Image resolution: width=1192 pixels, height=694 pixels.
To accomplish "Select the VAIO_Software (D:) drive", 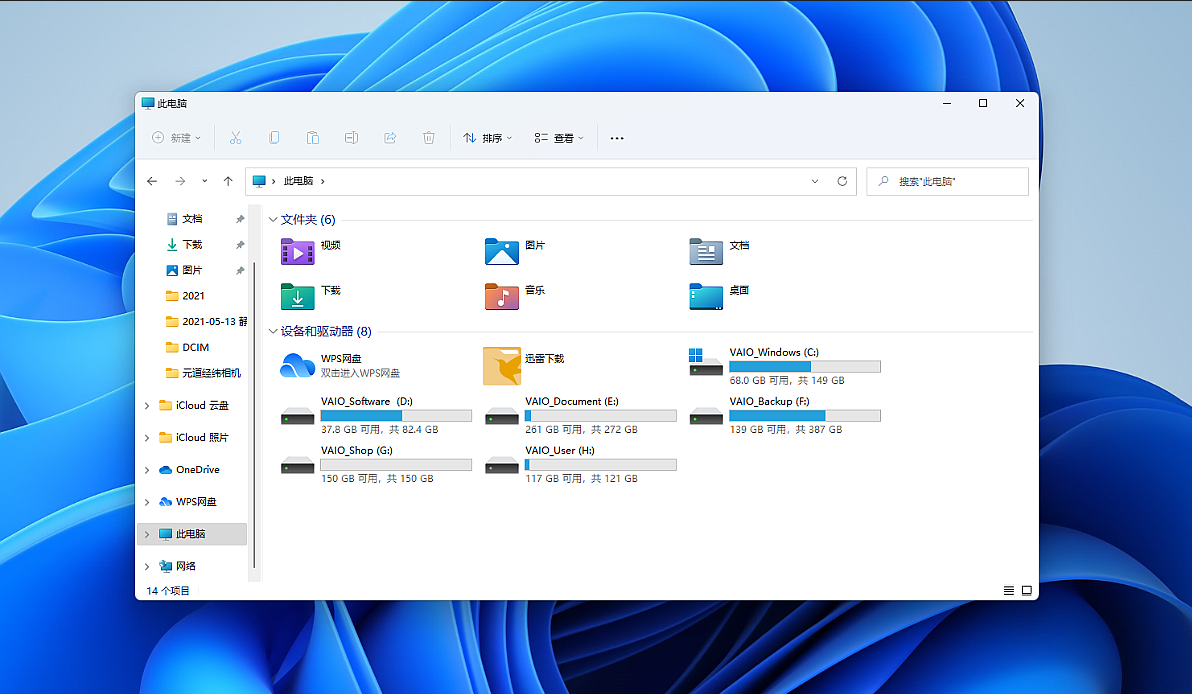I will [x=376, y=415].
